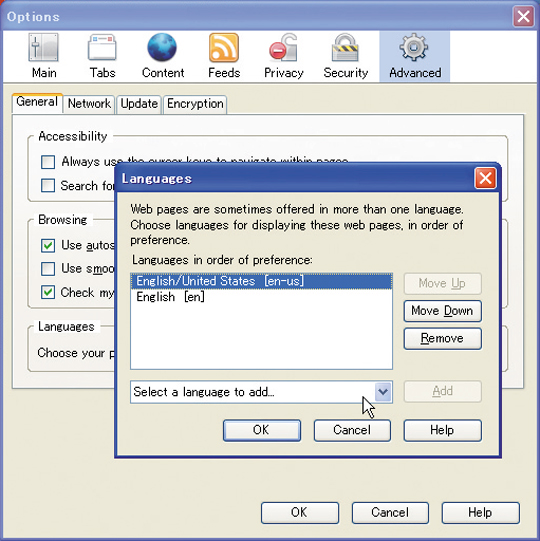Confirm the Languages dialog with OK

(262, 430)
